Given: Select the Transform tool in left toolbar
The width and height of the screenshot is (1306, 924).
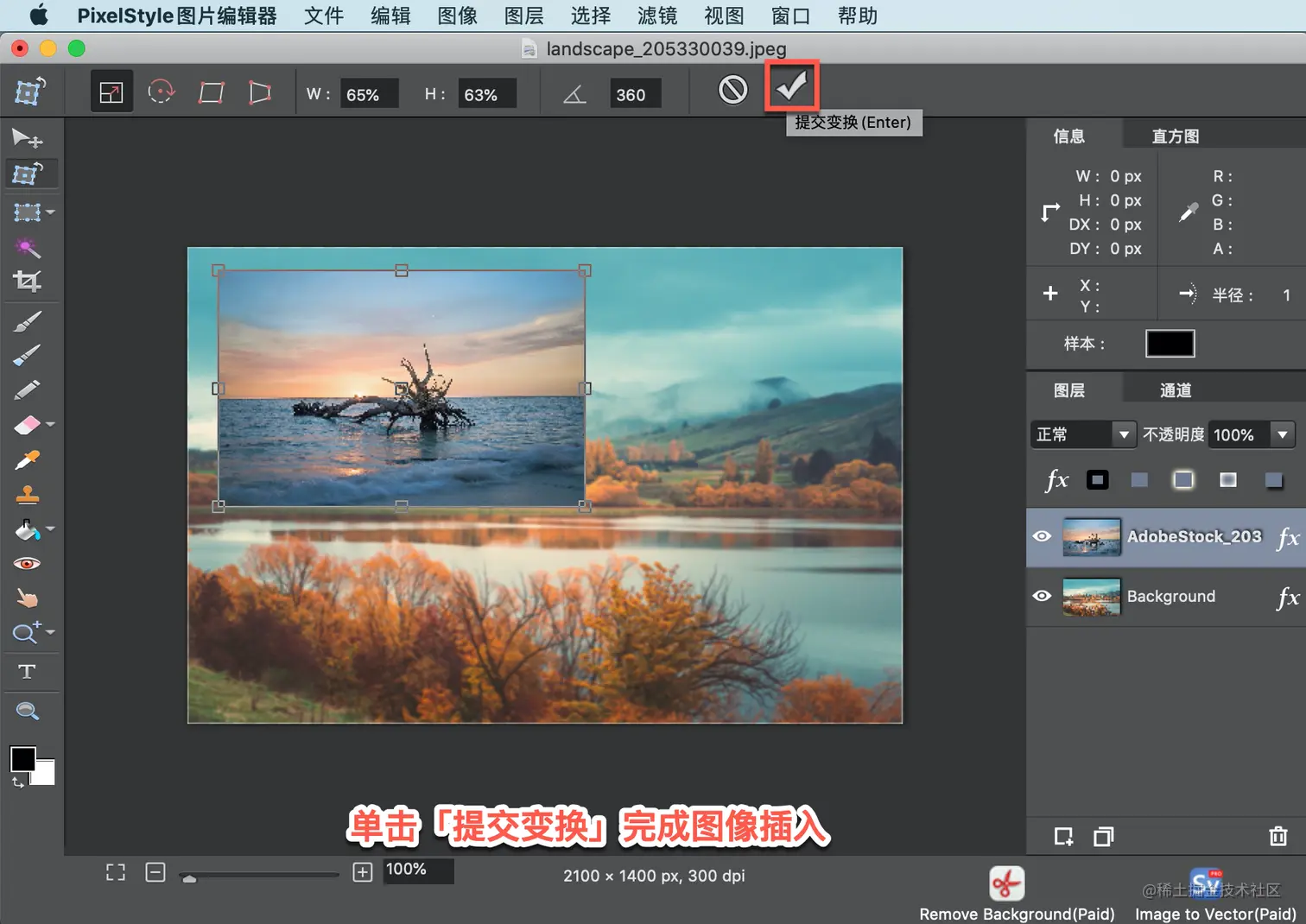Looking at the screenshot, I should 29,174.
